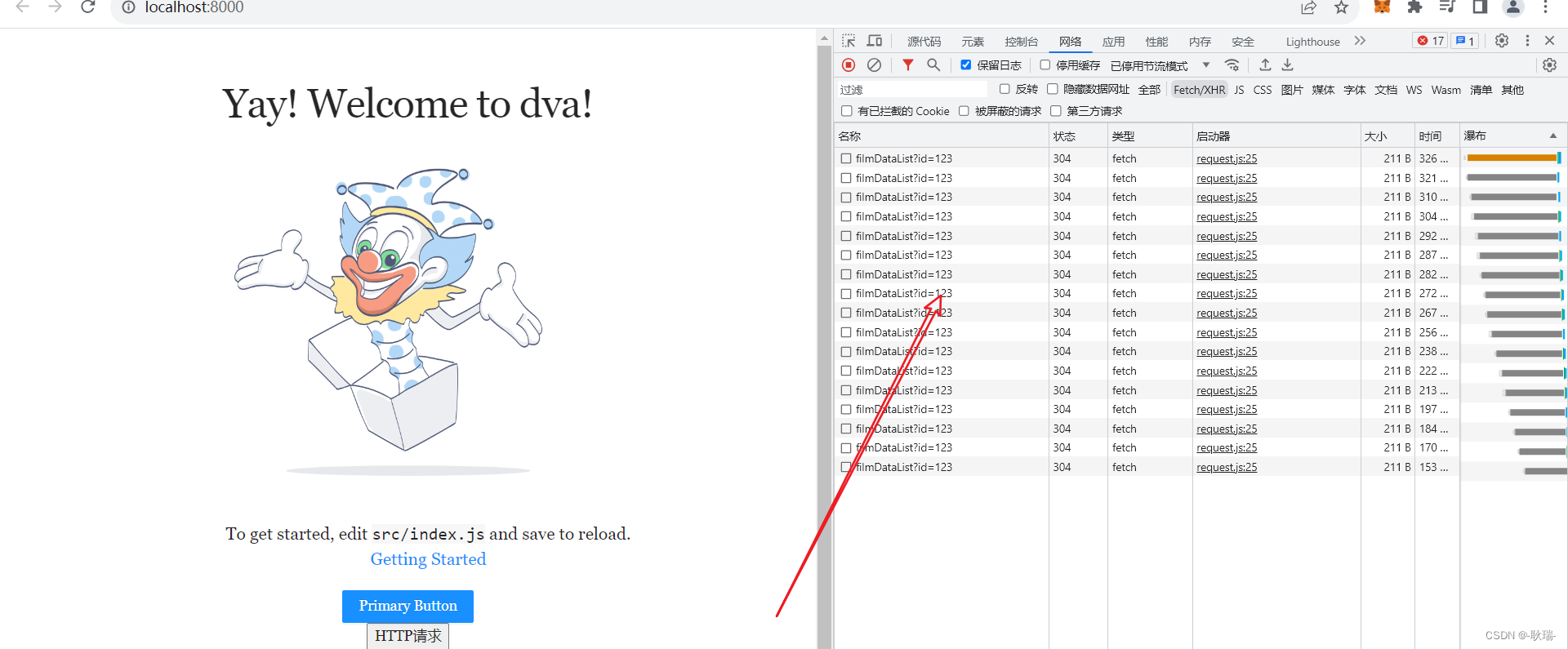Screen dimensions: 1568x649
Task: Open network search magnifier
Action: click(x=933, y=64)
